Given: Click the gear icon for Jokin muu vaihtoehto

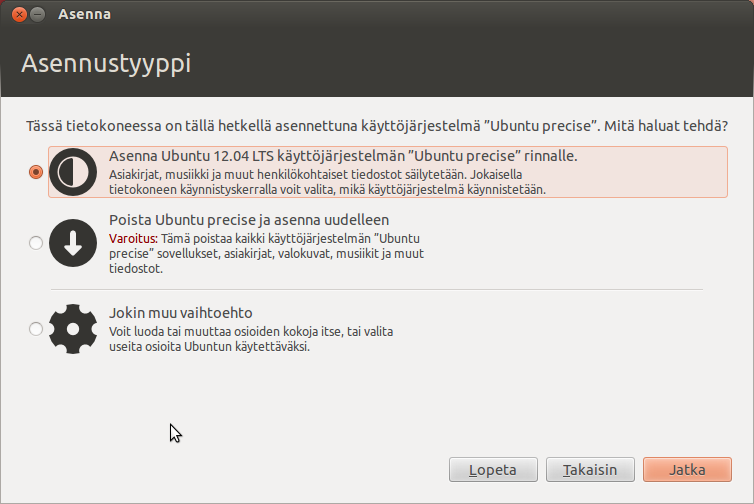Looking at the screenshot, I should tap(72, 328).
